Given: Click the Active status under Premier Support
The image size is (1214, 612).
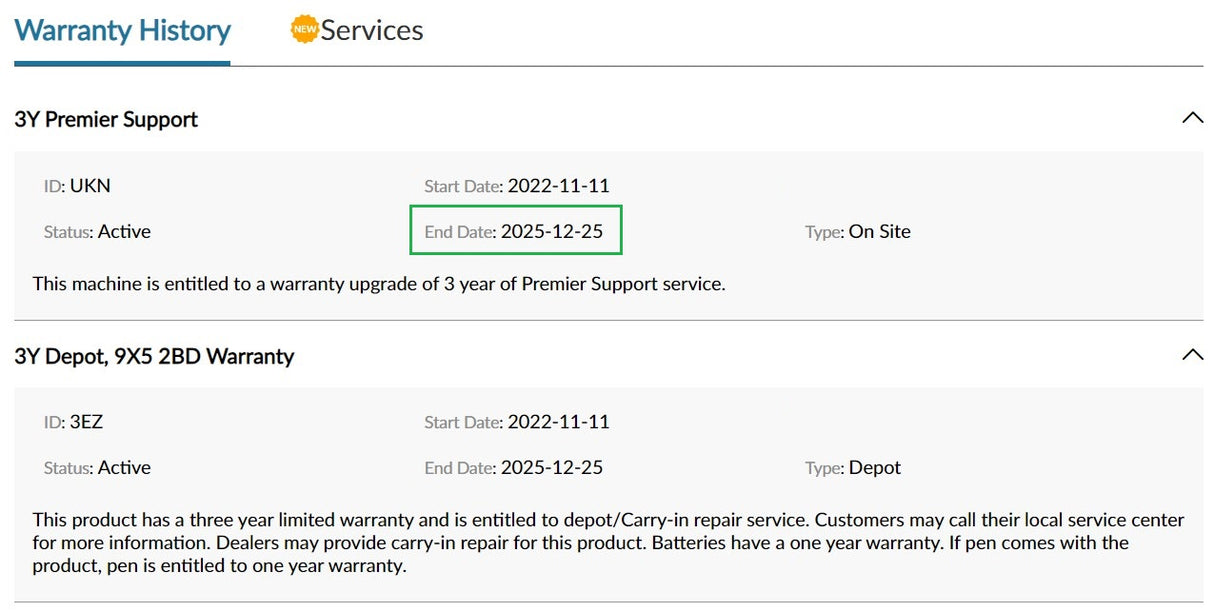Looking at the screenshot, I should point(124,232).
